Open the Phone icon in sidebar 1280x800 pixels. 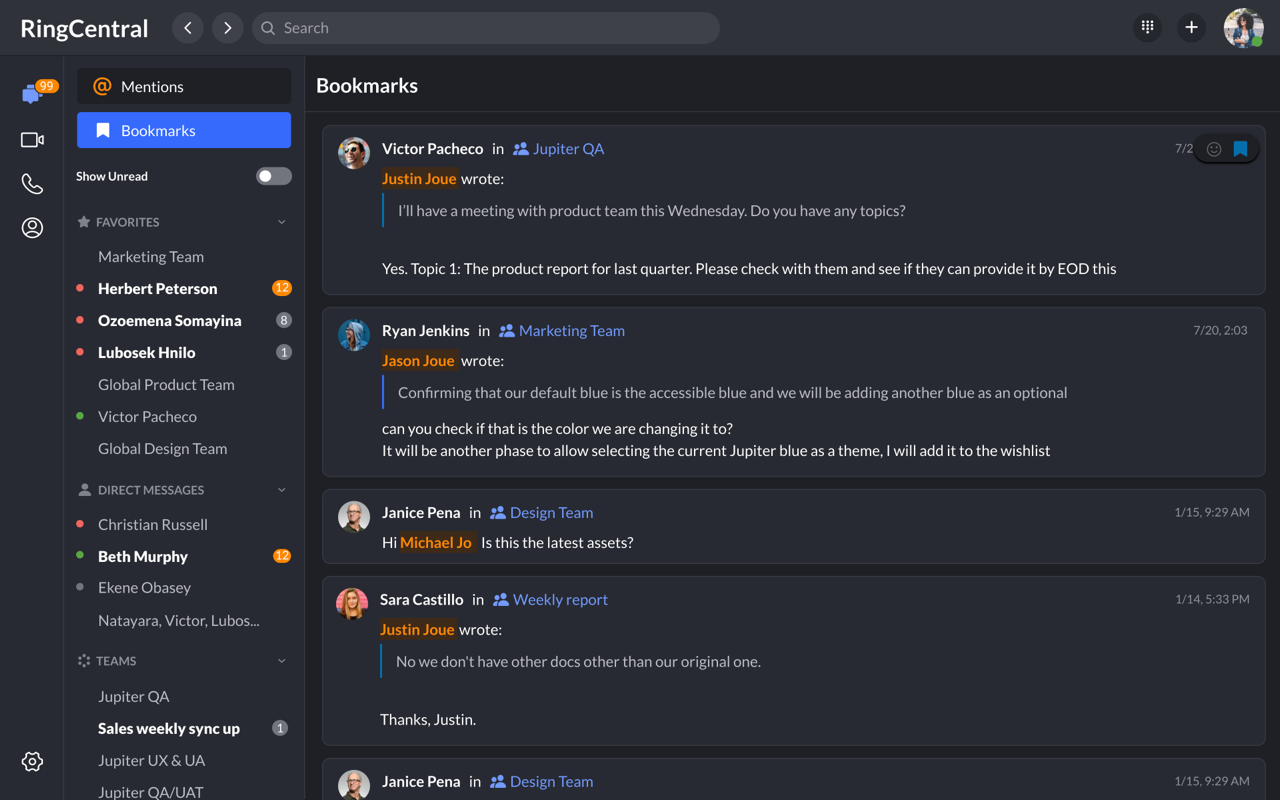coord(32,184)
